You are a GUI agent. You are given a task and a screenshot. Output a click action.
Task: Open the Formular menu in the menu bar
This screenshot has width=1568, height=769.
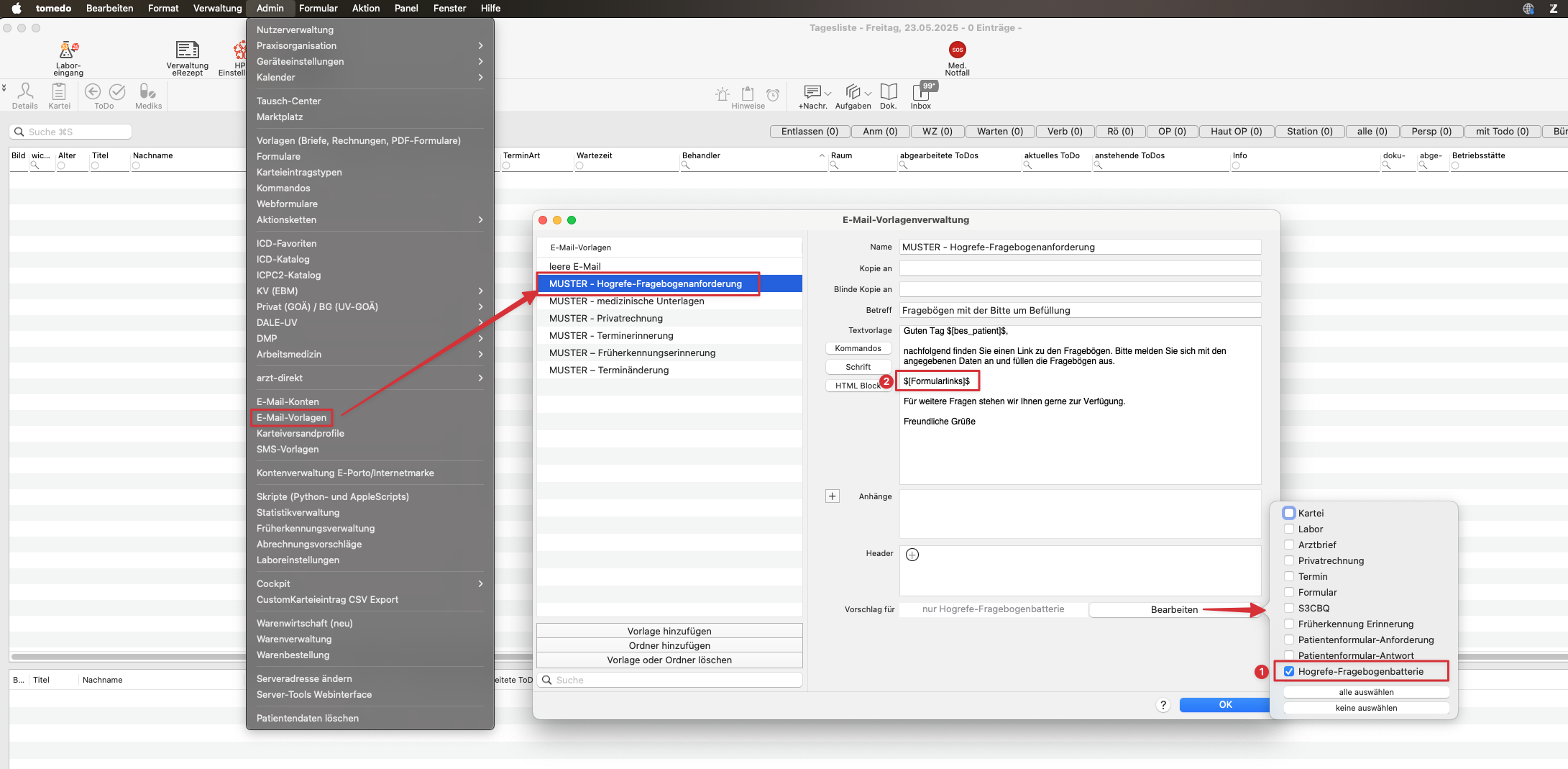click(x=318, y=8)
